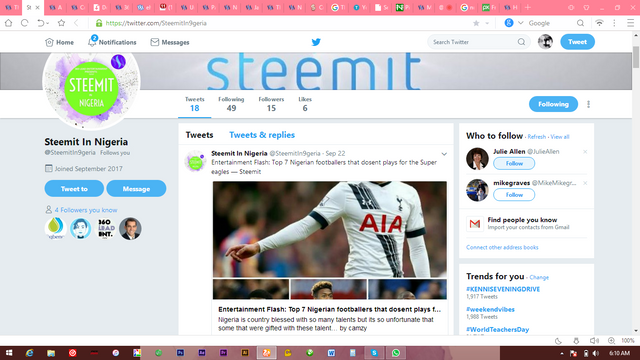Screen dimensions: 640x360
Task: Open Internet Explorer from taskbar
Action: click(x=29, y=353)
